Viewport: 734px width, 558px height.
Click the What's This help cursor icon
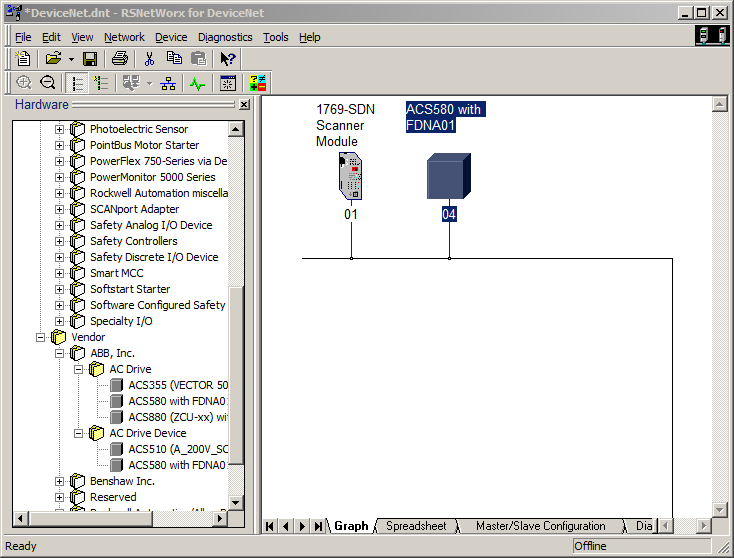228,59
